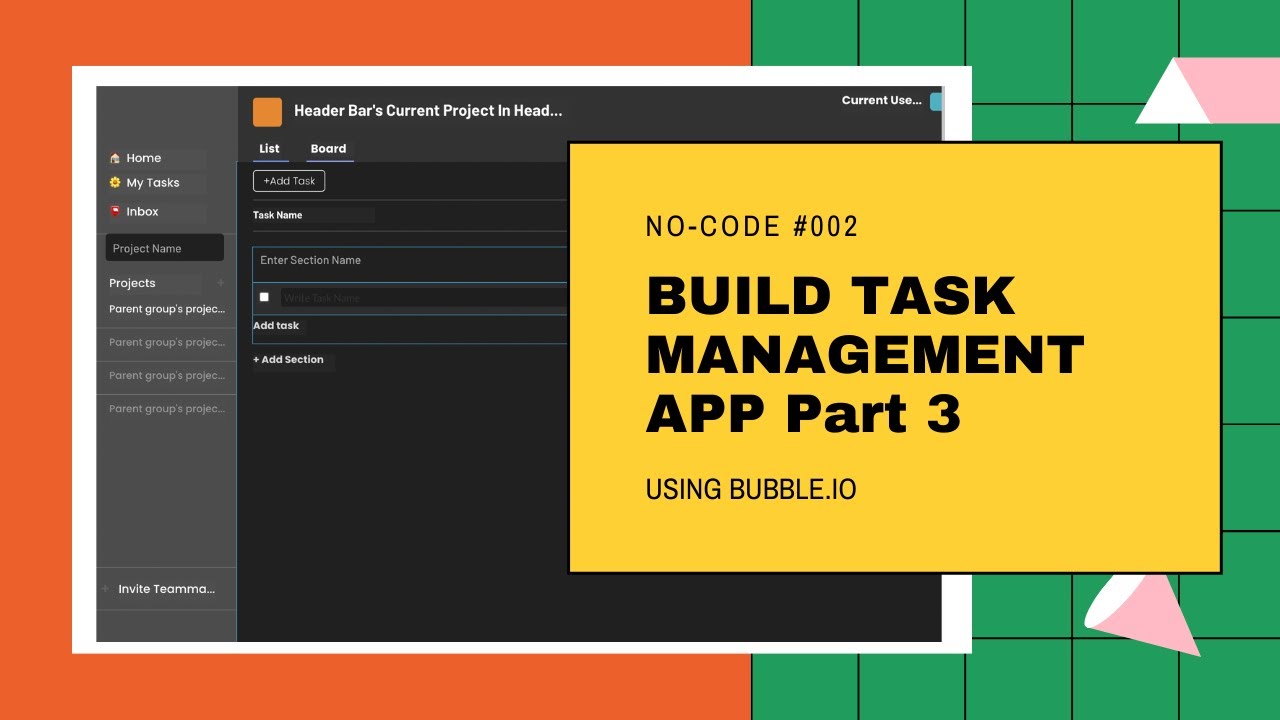The height and width of the screenshot is (720, 1280).
Task: Select the highlighted white Parent group's project row
Action: click(x=167, y=310)
